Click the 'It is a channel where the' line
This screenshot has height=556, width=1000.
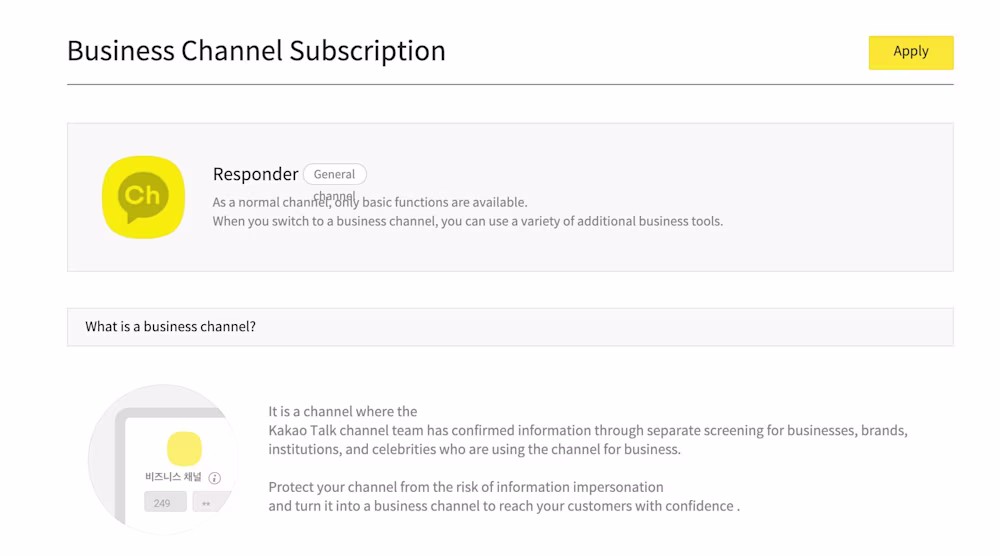(x=343, y=411)
